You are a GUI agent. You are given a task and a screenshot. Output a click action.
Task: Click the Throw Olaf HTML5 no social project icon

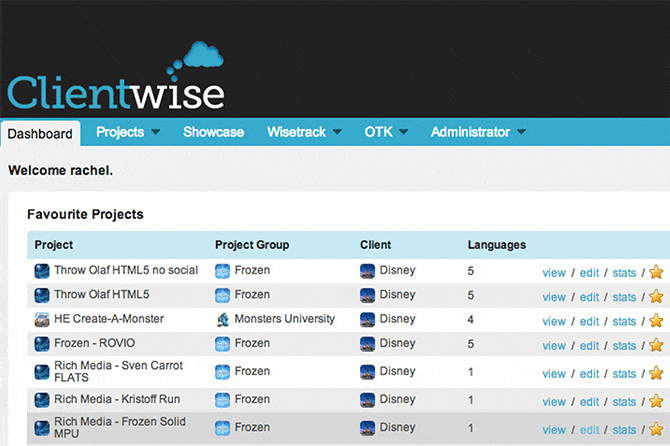tap(42, 271)
